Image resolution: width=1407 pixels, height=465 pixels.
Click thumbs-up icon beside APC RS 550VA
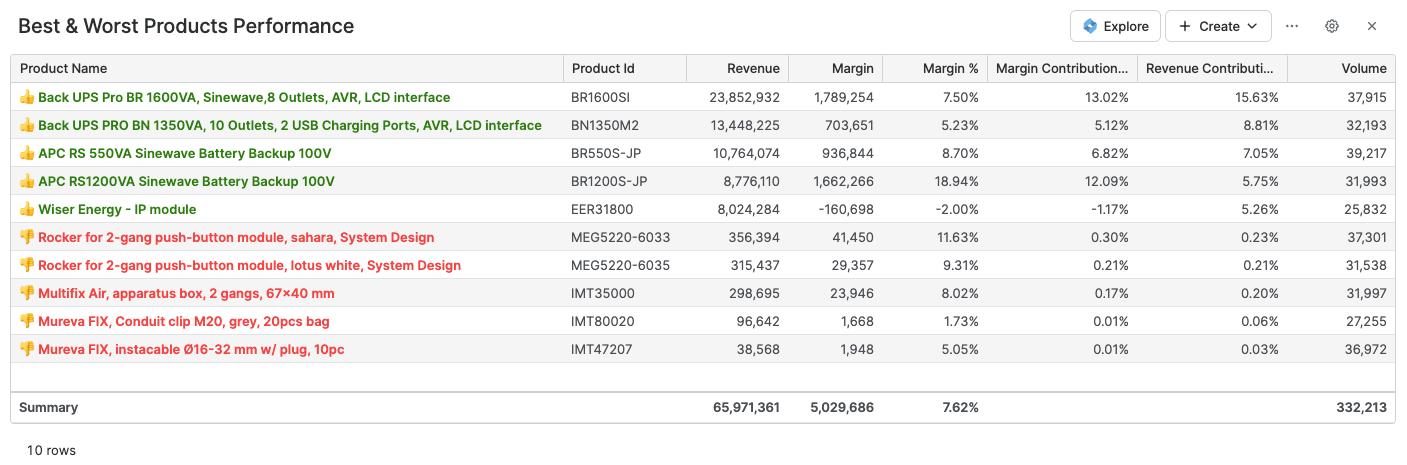[x=27, y=154]
